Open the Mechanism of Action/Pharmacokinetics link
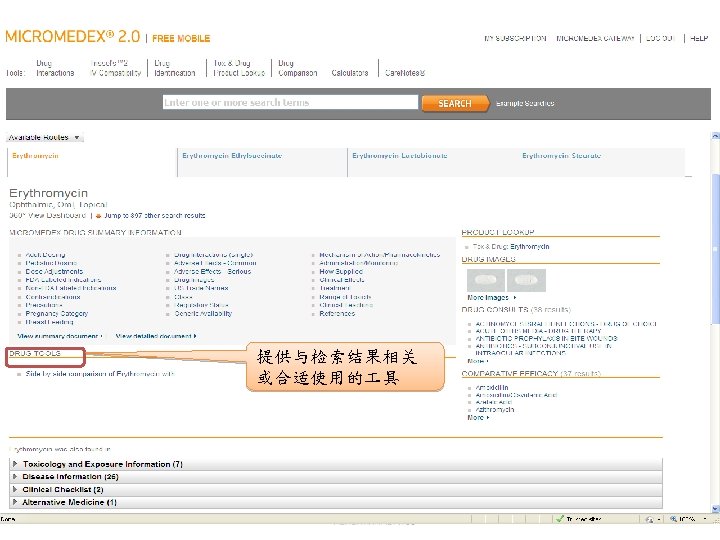This screenshot has height=540, width=720. point(380,255)
